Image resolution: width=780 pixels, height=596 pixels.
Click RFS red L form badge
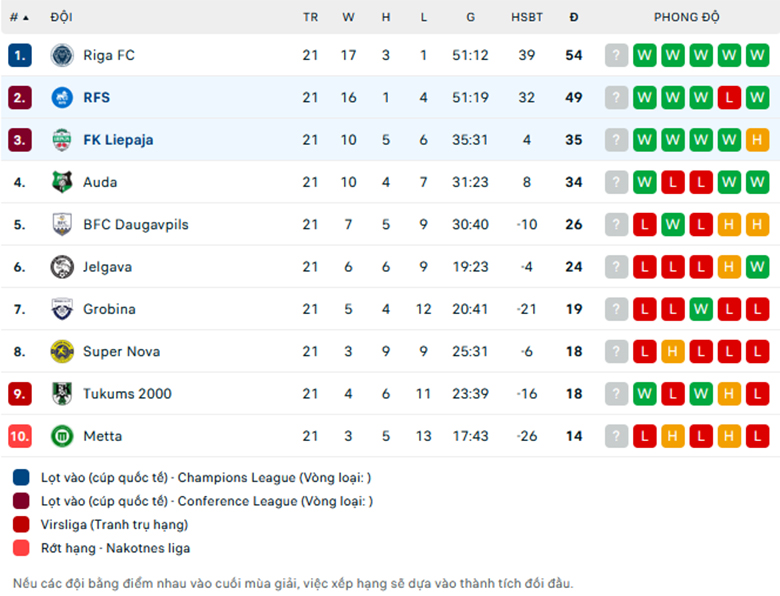[729, 98]
